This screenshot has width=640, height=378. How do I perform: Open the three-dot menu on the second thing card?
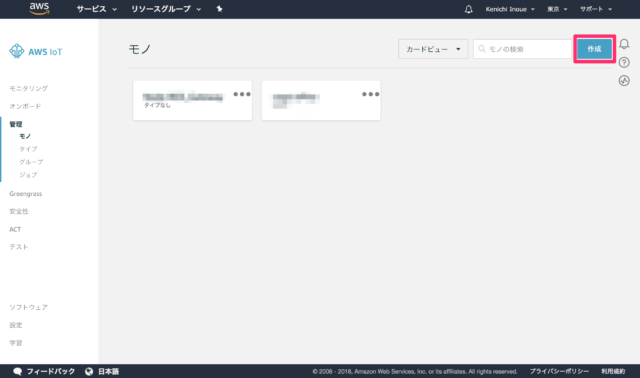pos(370,94)
